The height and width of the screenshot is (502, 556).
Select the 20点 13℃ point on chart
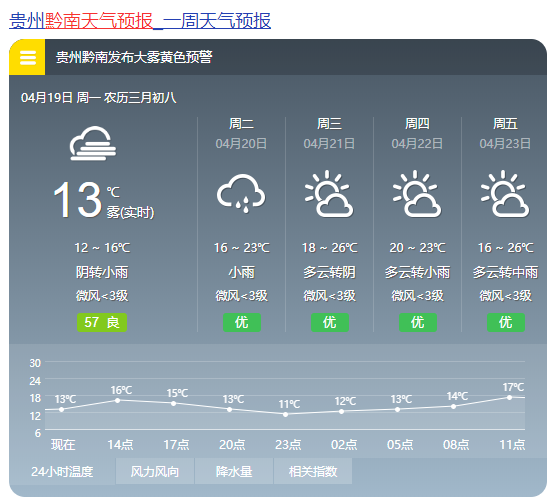point(230,409)
